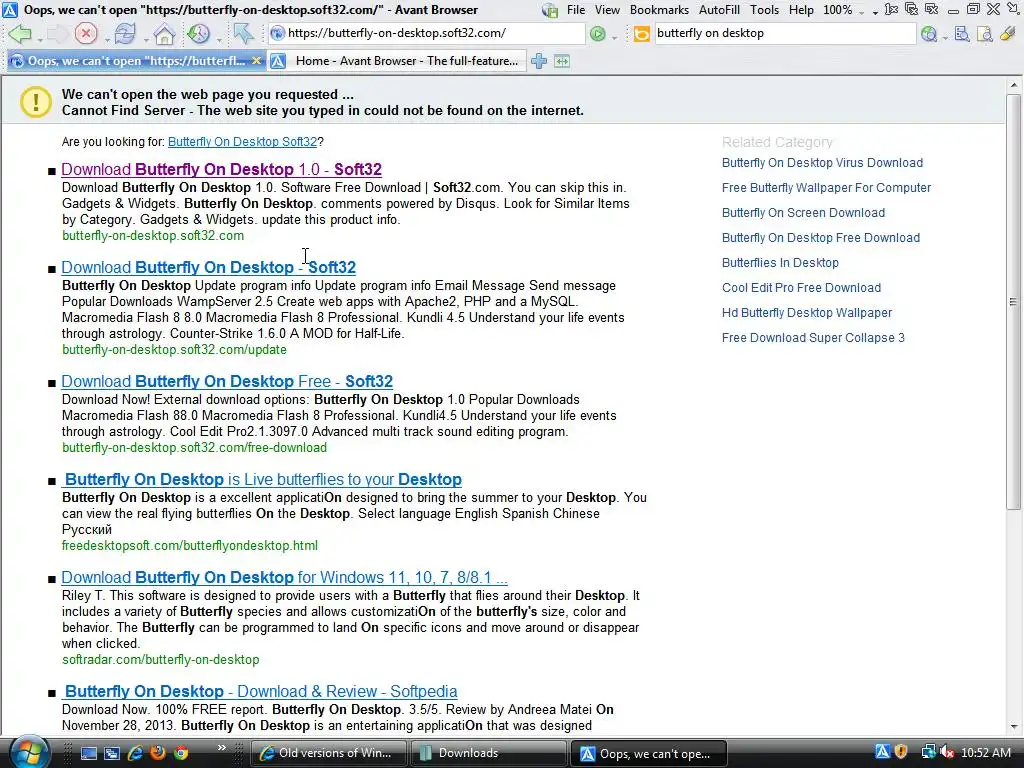Click the network tray icon
Image resolution: width=1024 pixels, height=768 pixels.
click(x=928, y=752)
